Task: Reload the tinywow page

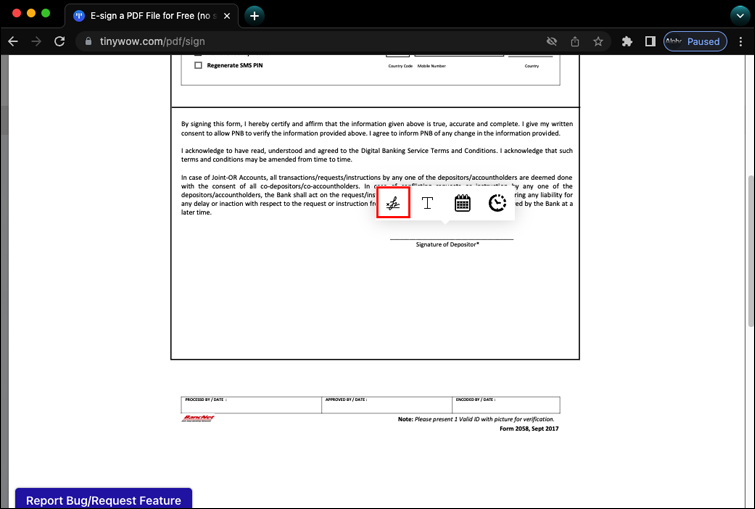Action: (x=59, y=41)
